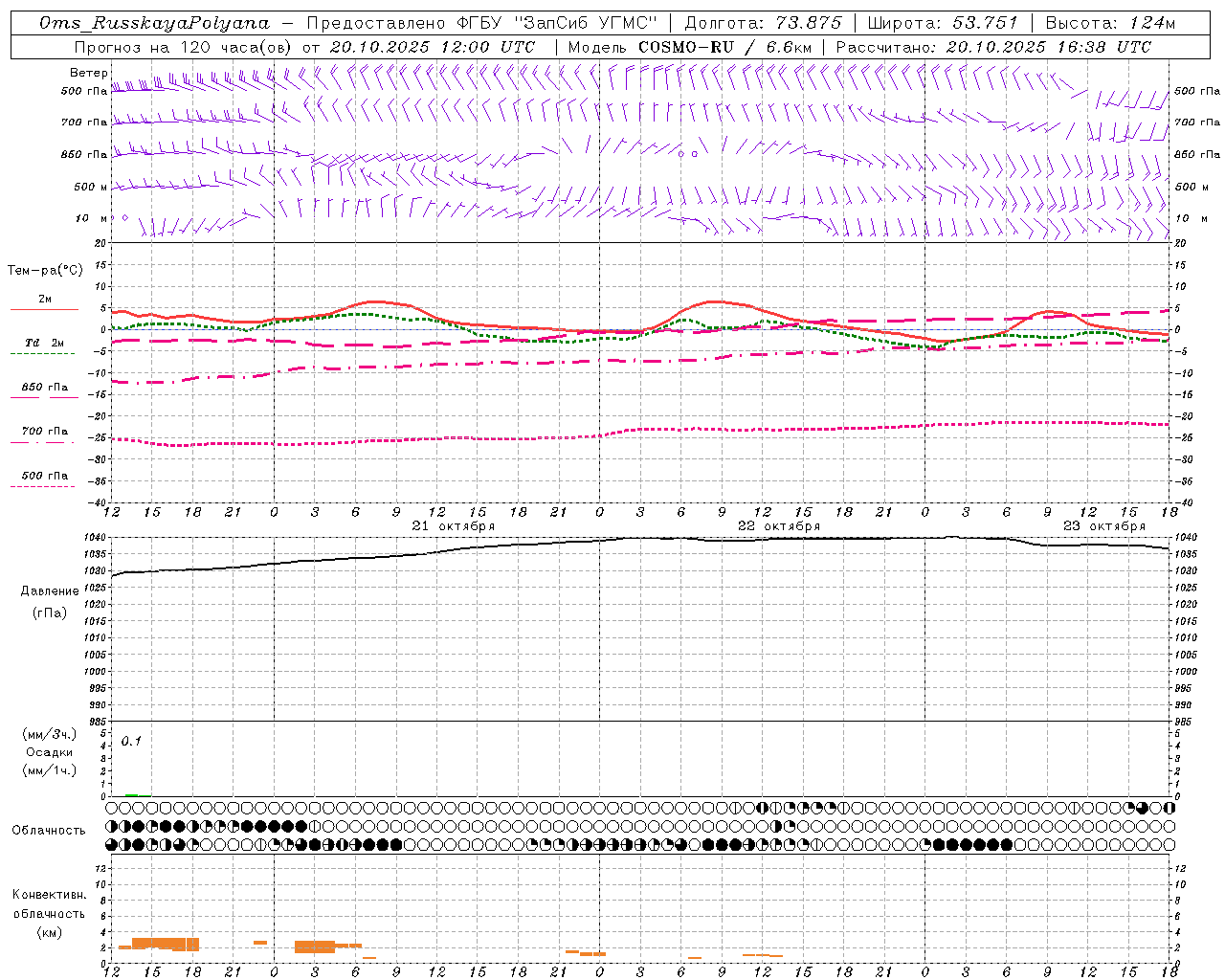This screenshot has width=1225, height=980.
Task: Click the "(км)" unit under convective cloudiness
Action: (x=49, y=932)
